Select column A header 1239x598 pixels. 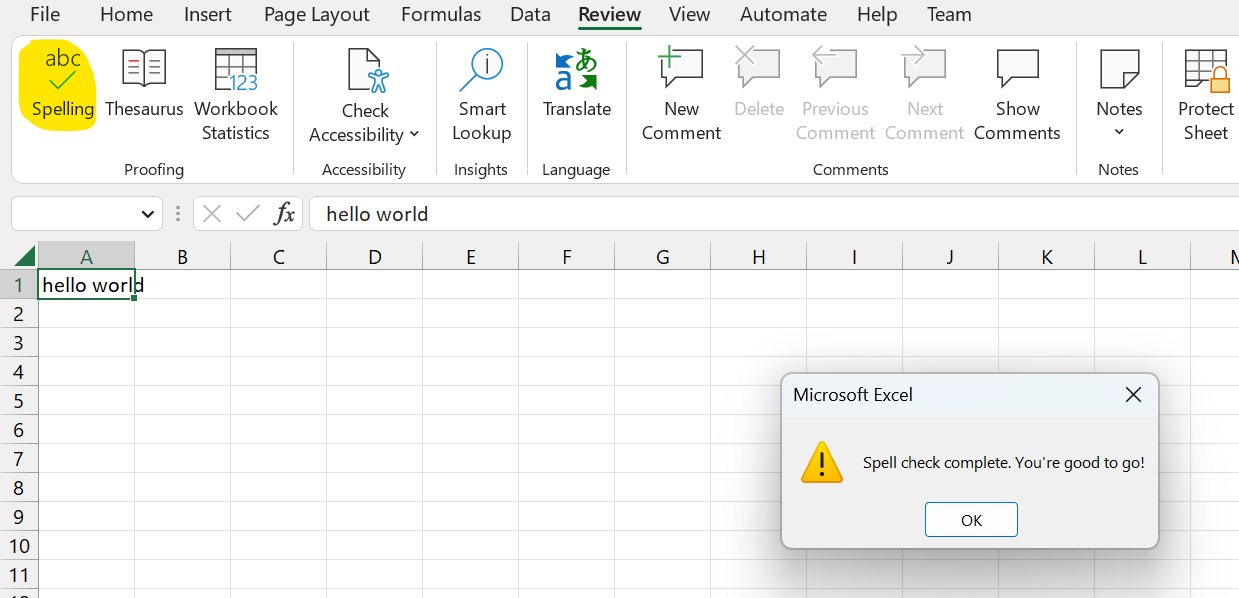tap(86, 257)
